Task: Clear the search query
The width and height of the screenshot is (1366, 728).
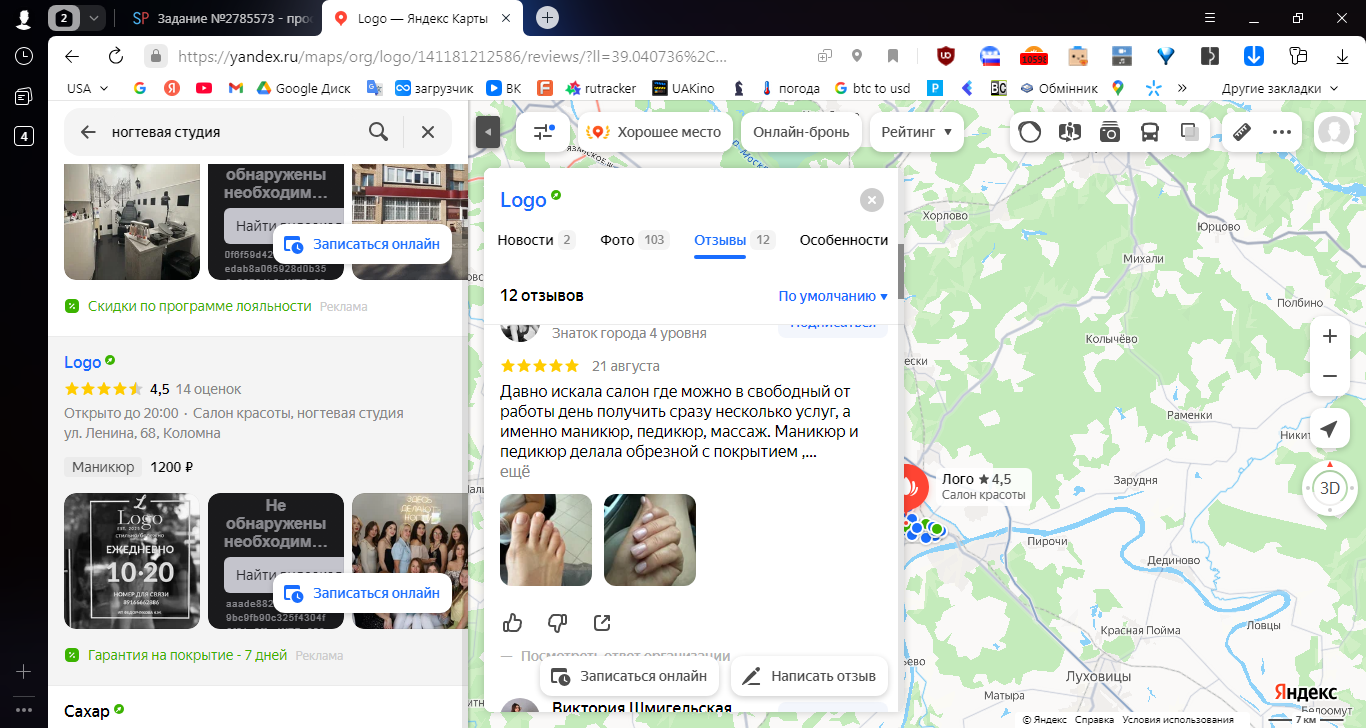Action: (x=428, y=132)
